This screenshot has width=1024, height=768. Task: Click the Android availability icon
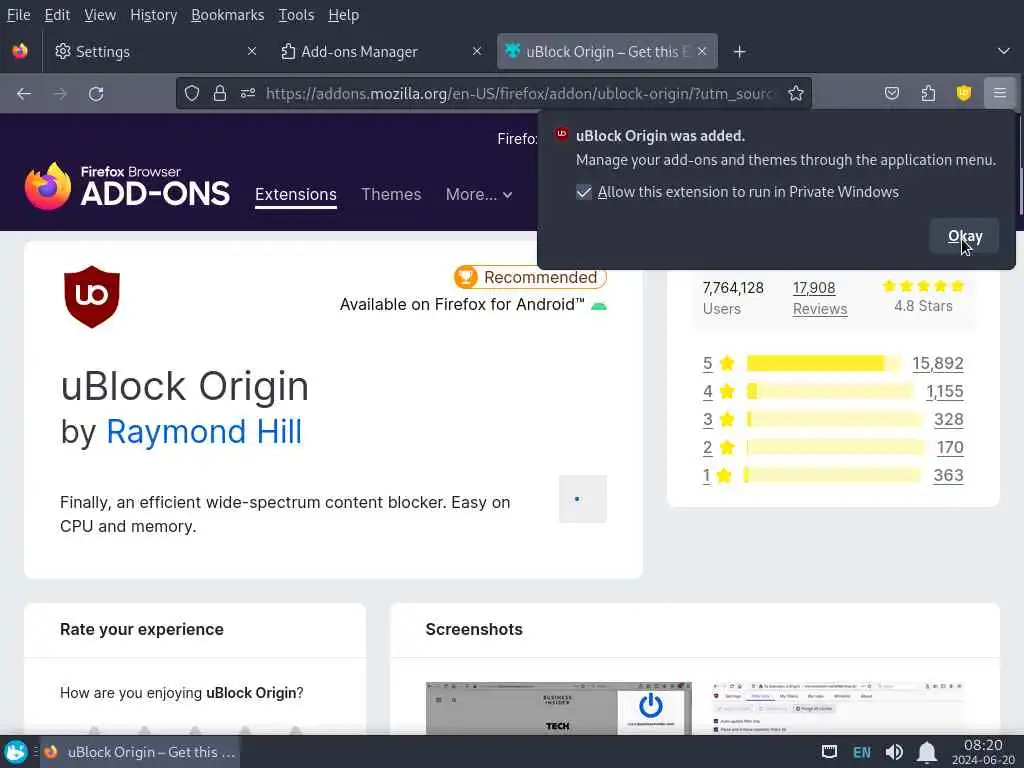(598, 306)
